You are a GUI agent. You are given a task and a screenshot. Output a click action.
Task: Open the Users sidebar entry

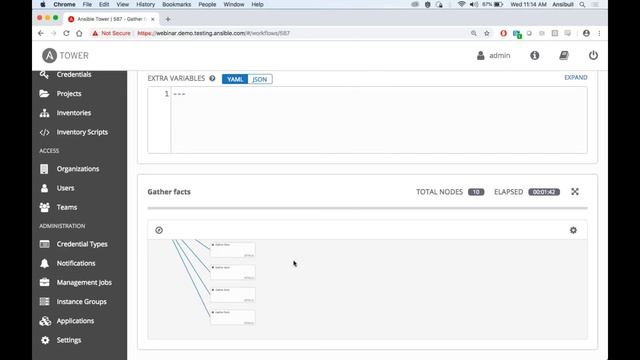pyautogui.click(x=65, y=188)
